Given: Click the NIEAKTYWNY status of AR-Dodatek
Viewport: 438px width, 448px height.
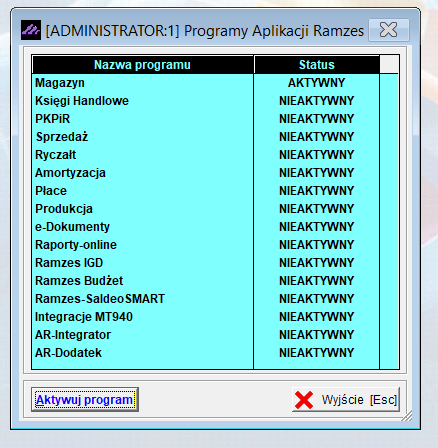Looking at the screenshot, I should 317,353.
